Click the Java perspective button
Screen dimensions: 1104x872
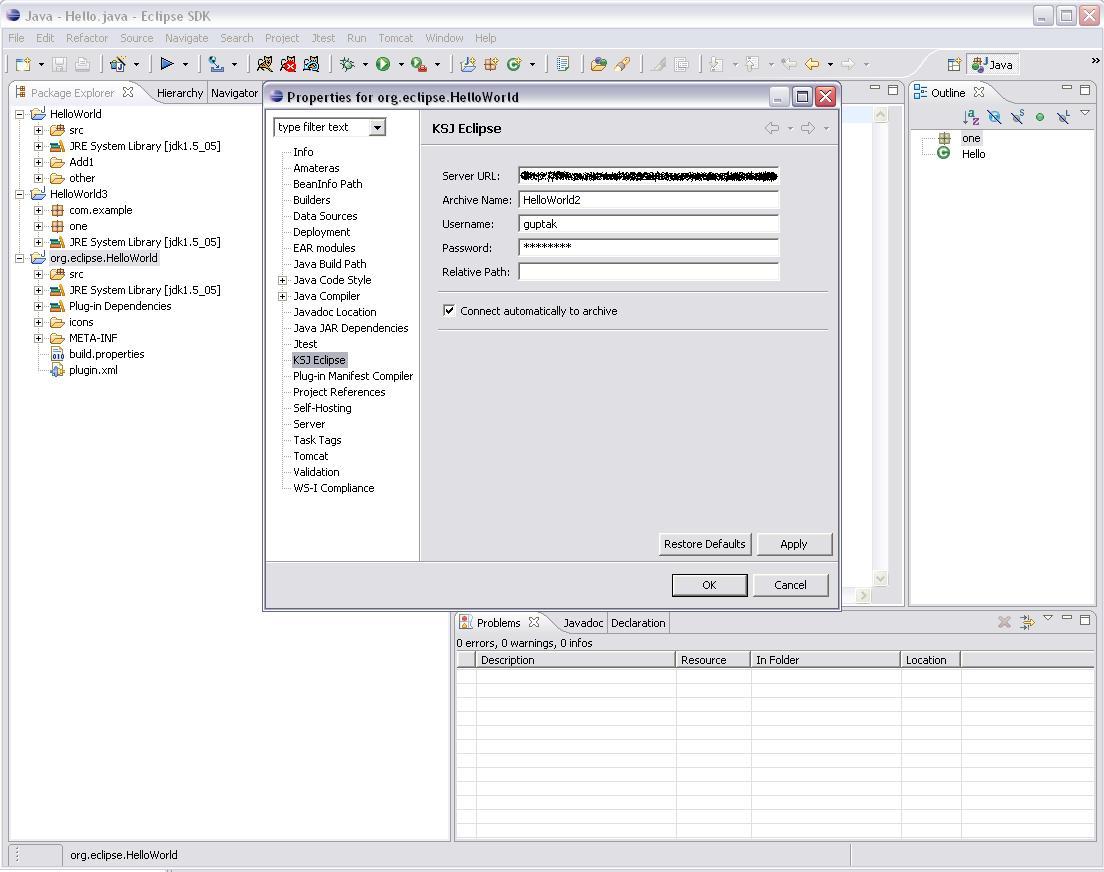[992, 65]
